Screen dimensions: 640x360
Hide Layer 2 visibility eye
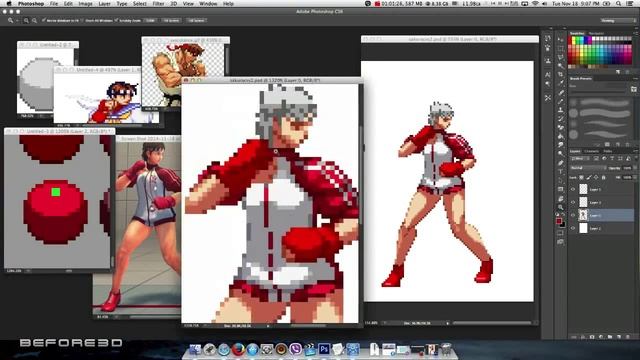point(573,228)
